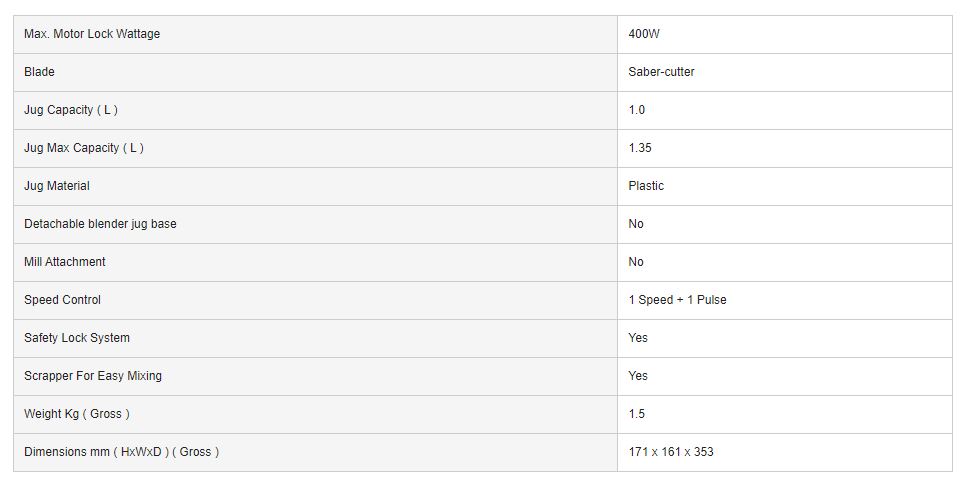This screenshot has width=969, height=490.
Task: Click the Safety Lock System label
Action: point(77,338)
